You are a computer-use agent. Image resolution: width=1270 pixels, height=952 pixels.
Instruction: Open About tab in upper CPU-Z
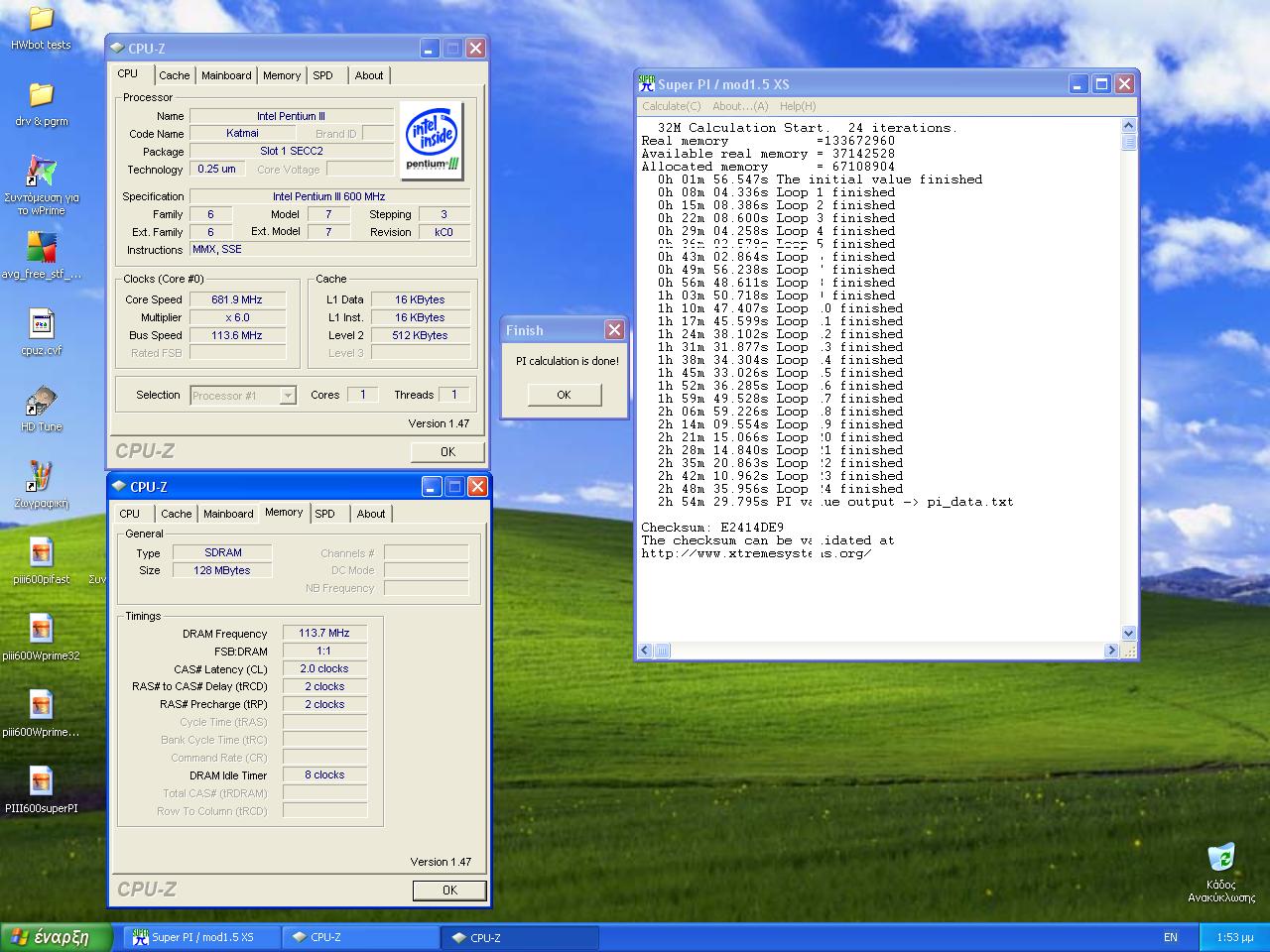pos(369,75)
